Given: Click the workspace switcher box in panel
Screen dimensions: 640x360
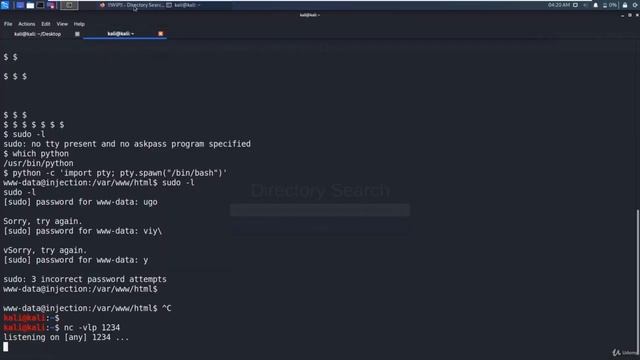Looking at the screenshot, I should point(69,5).
